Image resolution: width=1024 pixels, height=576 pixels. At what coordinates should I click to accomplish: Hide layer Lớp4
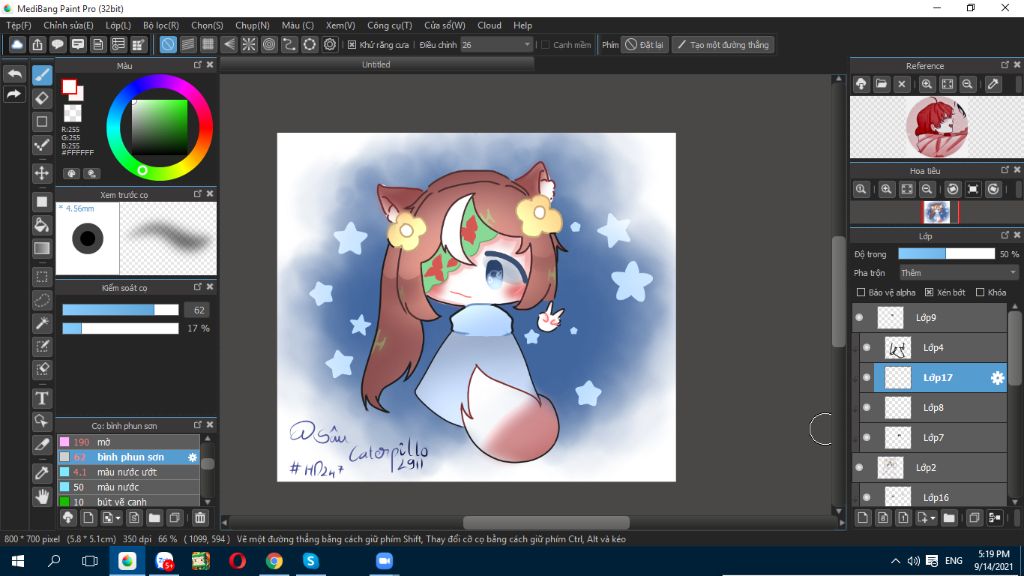[x=867, y=347]
